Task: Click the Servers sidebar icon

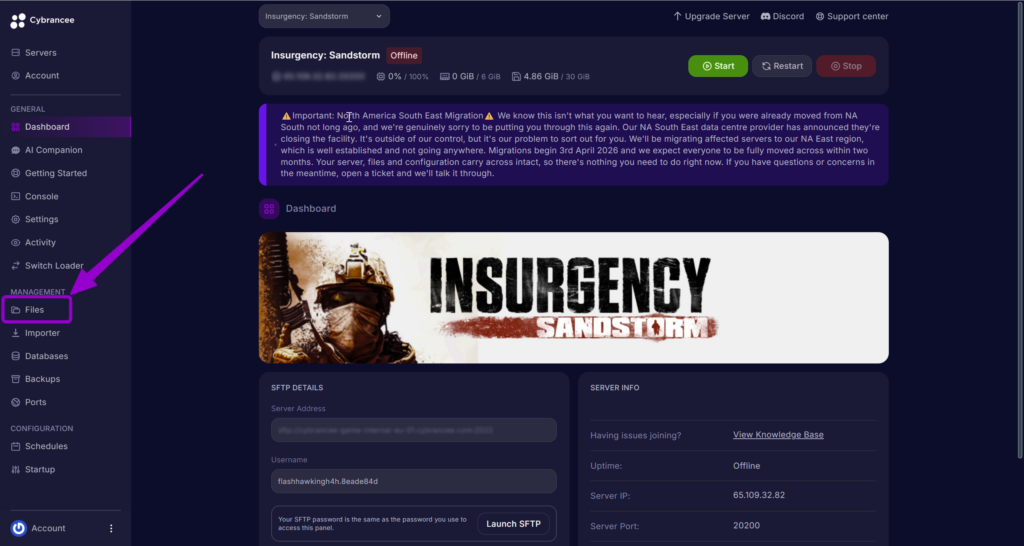Action: click(16, 53)
